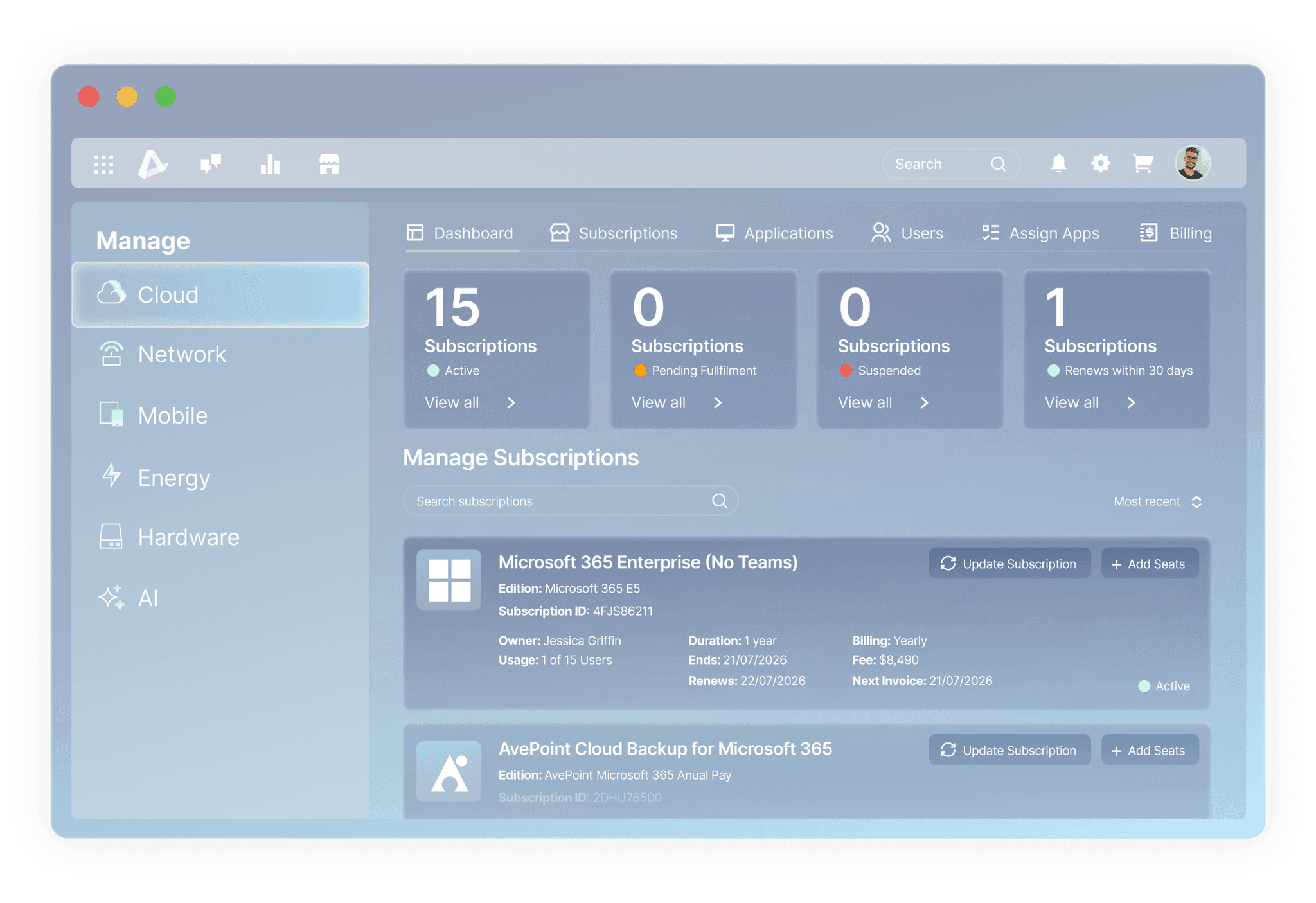Open the shopping cart icon
Image resolution: width=1316 pixels, height=903 pixels.
1142,164
